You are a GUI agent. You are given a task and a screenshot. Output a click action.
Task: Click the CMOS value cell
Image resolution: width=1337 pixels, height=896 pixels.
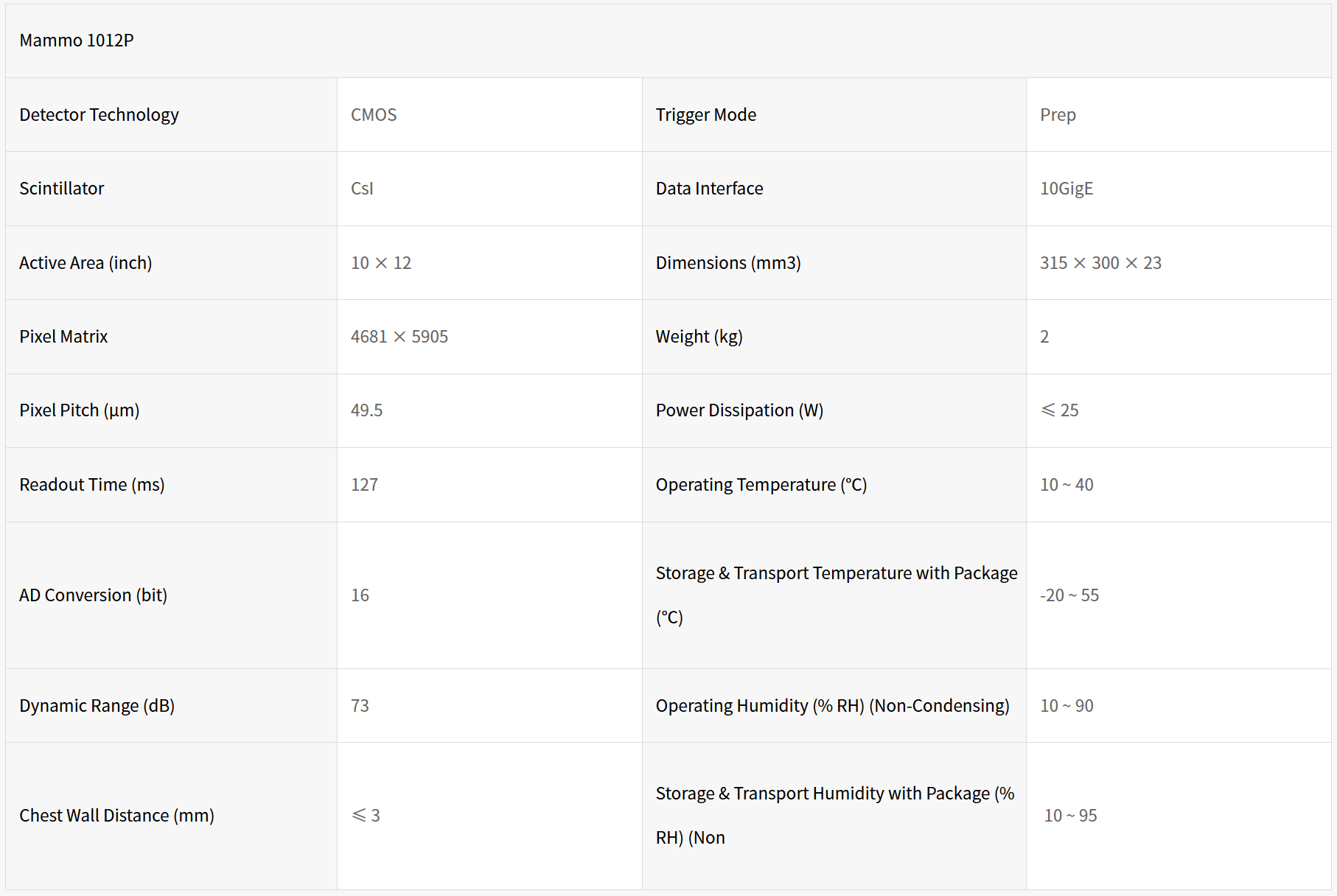click(374, 115)
